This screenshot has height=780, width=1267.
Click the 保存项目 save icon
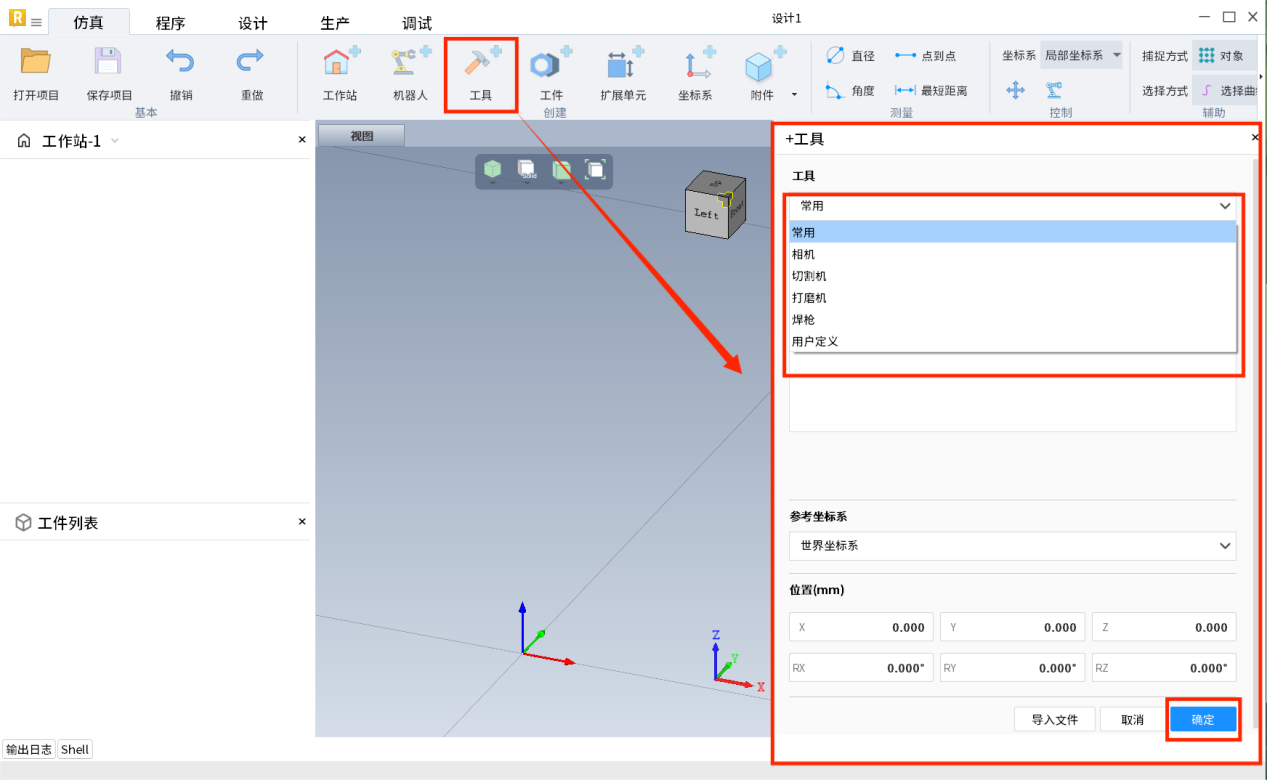coord(108,63)
